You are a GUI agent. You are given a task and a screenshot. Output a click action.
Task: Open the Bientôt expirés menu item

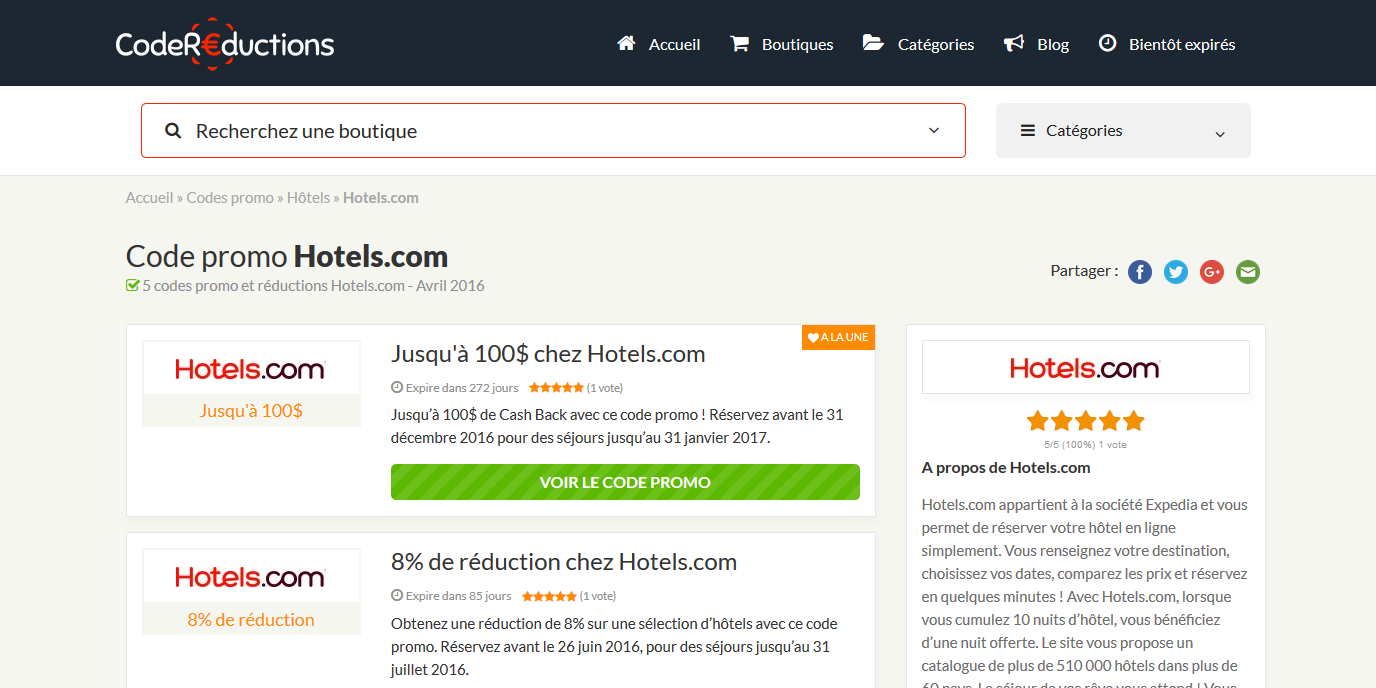[x=1167, y=44]
